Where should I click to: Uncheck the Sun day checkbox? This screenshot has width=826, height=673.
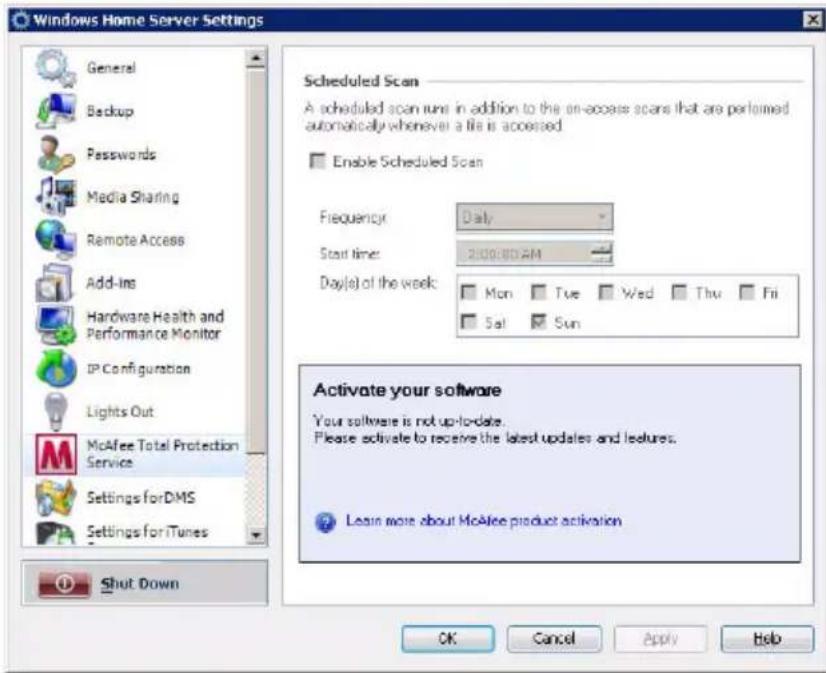(x=538, y=322)
